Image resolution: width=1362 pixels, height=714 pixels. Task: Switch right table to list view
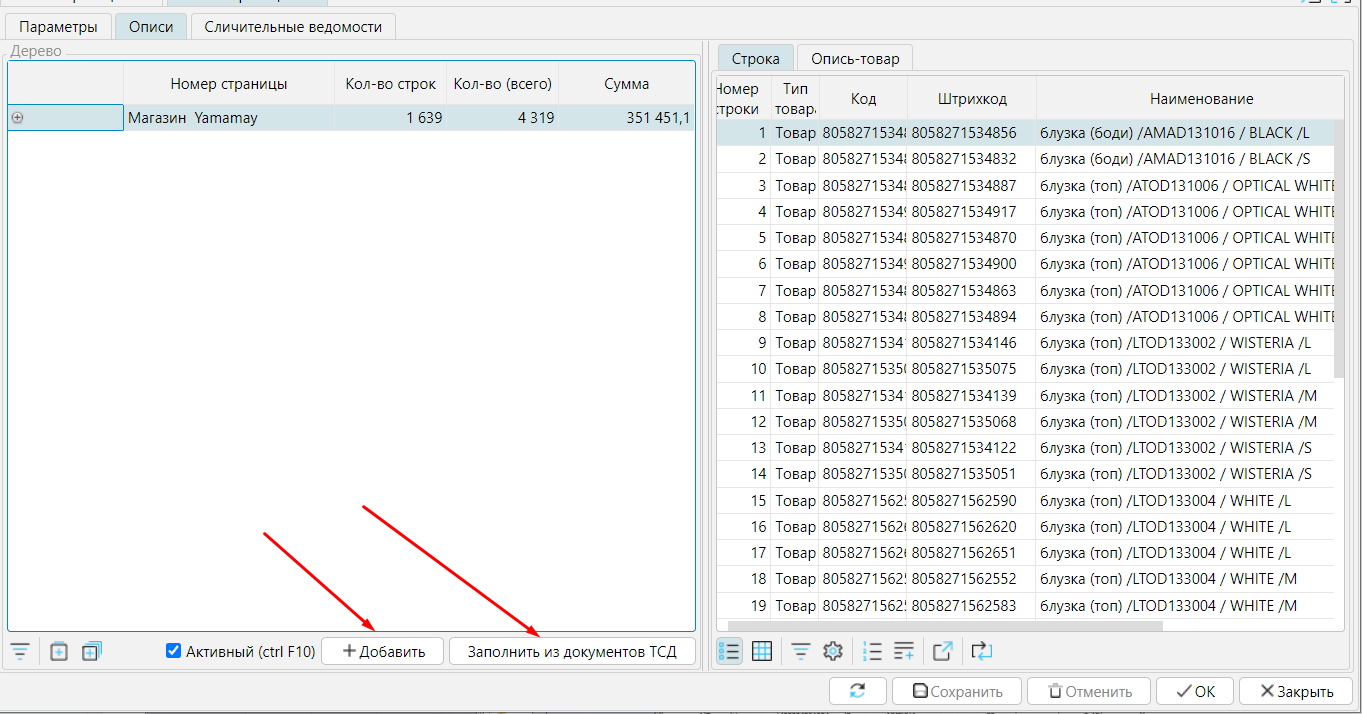730,652
